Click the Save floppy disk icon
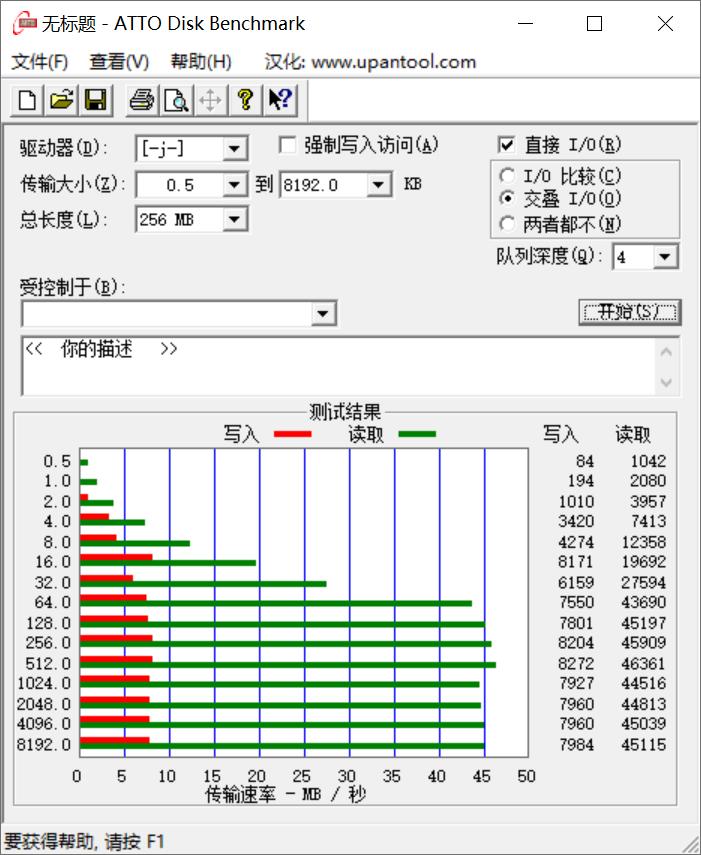 tap(95, 100)
